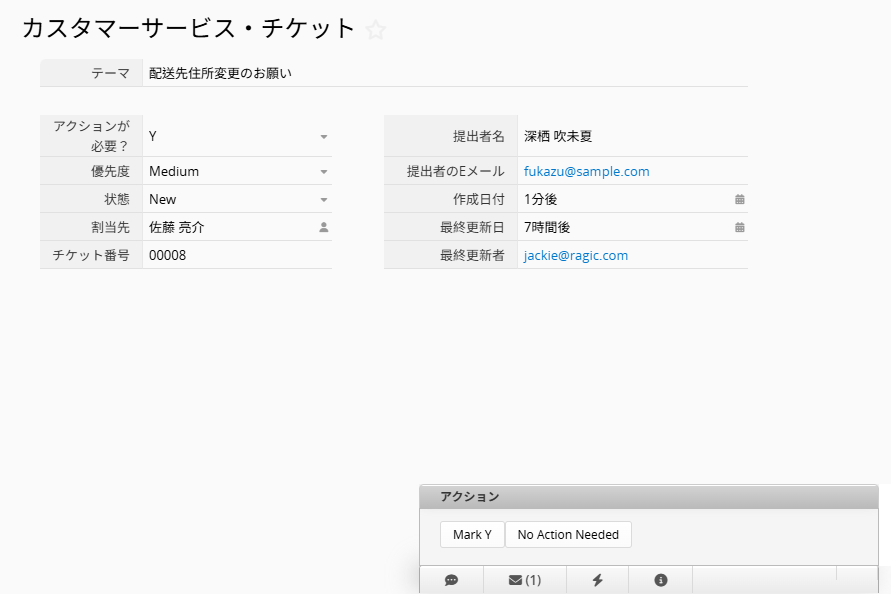Image resolution: width=891 pixels, height=594 pixels.
Task: Open the jackie@ragic.com email link
Action: (x=575, y=255)
